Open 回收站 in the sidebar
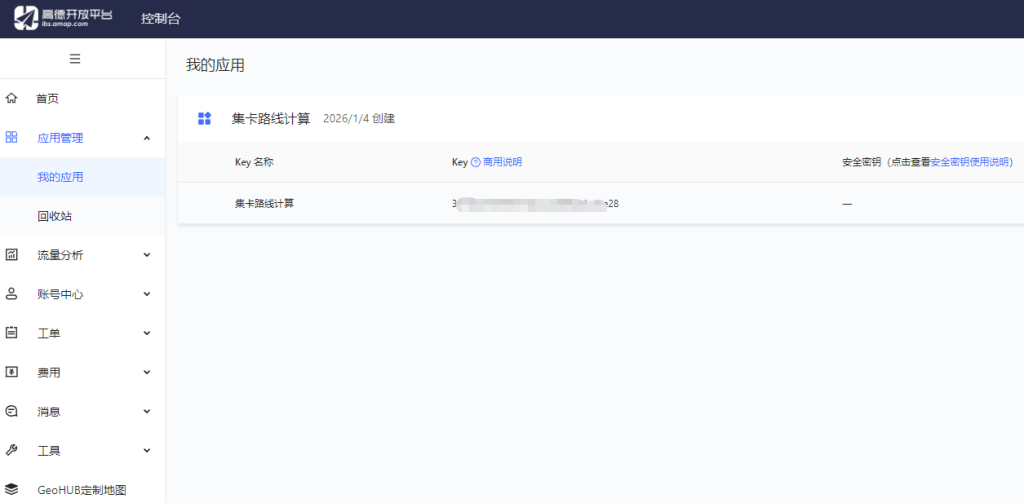The width and height of the screenshot is (1024, 503). 54,216
